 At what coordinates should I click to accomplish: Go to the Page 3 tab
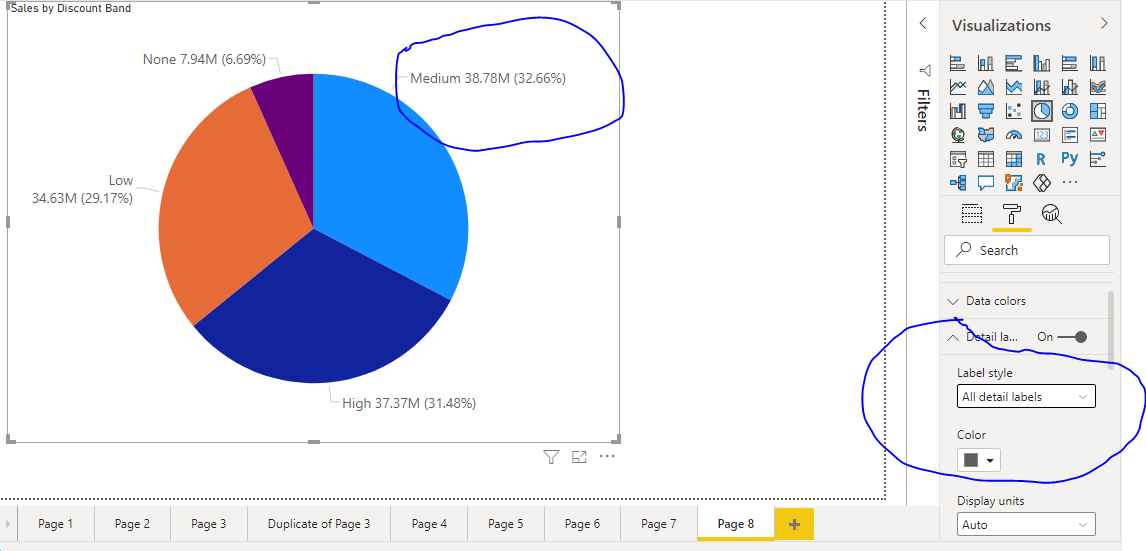tap(208, 523)
